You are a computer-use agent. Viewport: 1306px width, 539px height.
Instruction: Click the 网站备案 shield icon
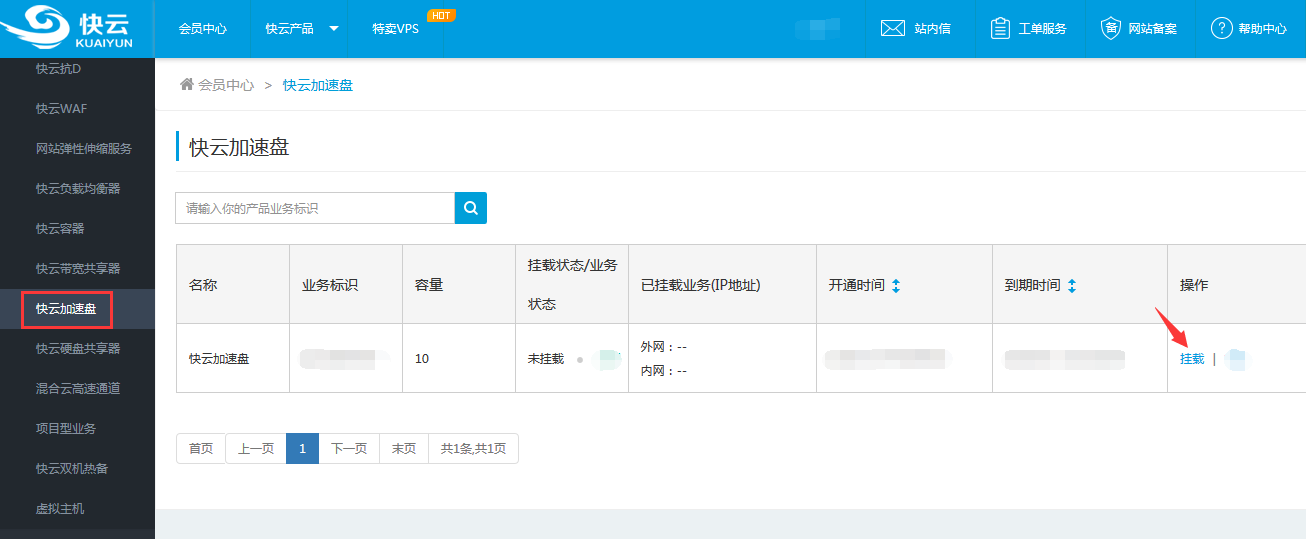coord(1110,28)
